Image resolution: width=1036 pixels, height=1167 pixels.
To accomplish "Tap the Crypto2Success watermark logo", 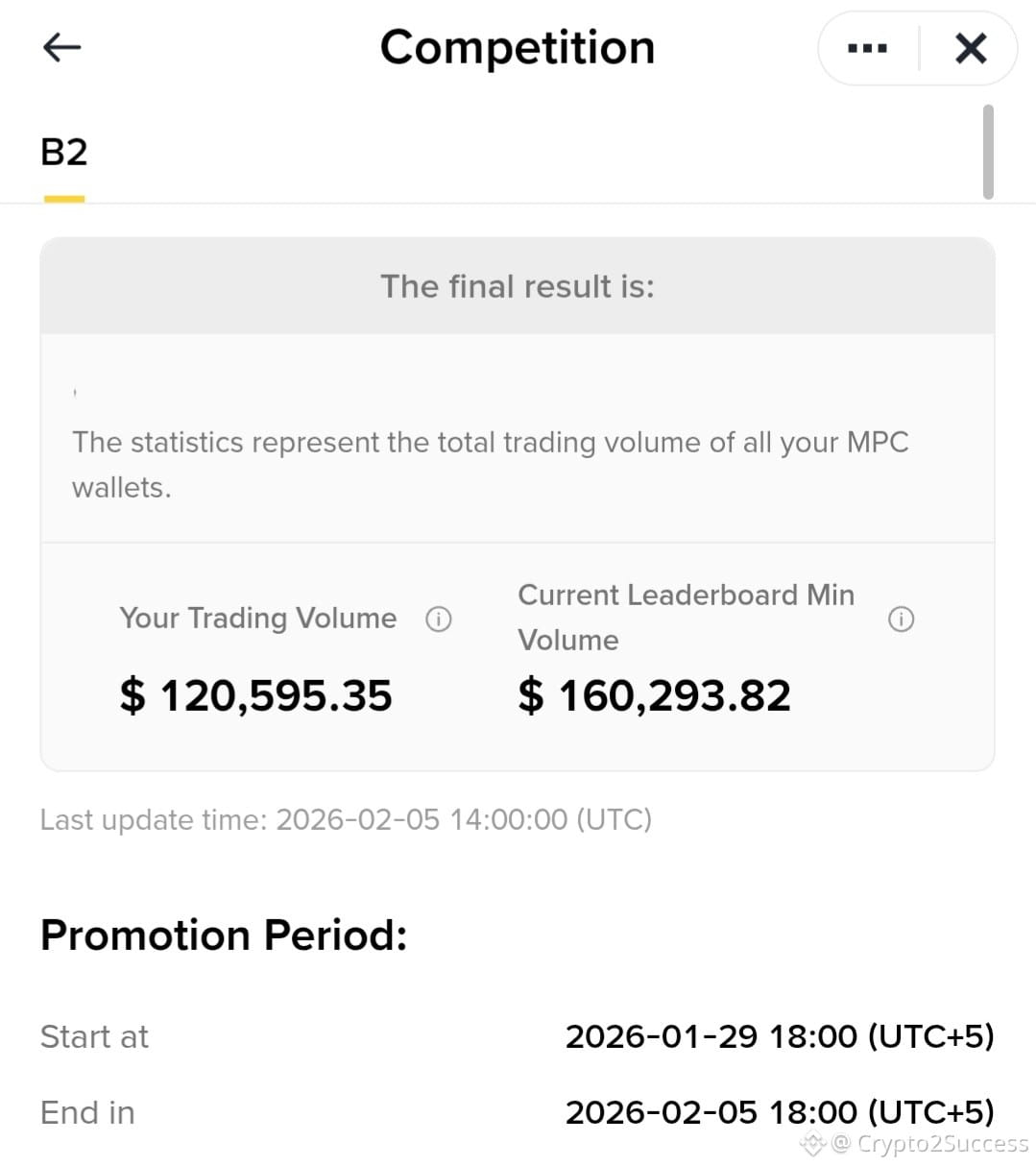I will (x=914, y=1143).
